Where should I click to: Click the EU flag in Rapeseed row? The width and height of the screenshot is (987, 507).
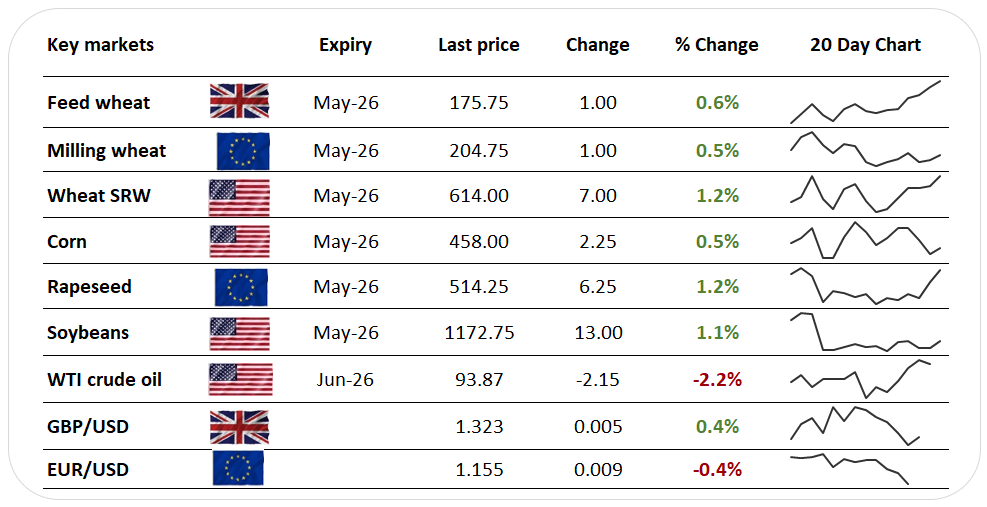coord(242,287)
